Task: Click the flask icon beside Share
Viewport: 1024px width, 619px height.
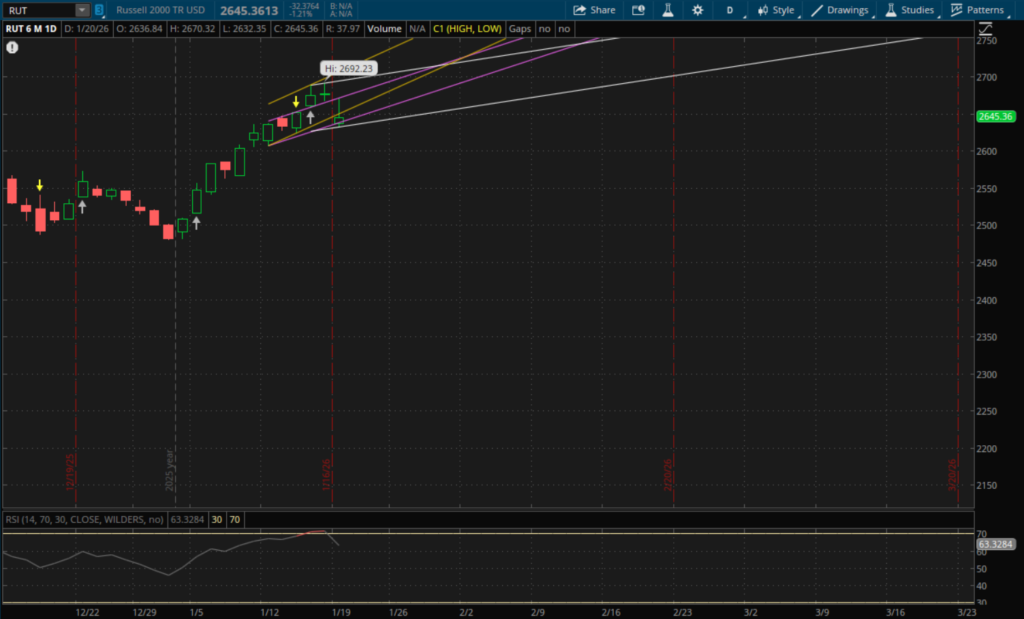Action: click(x=666, y=10)
